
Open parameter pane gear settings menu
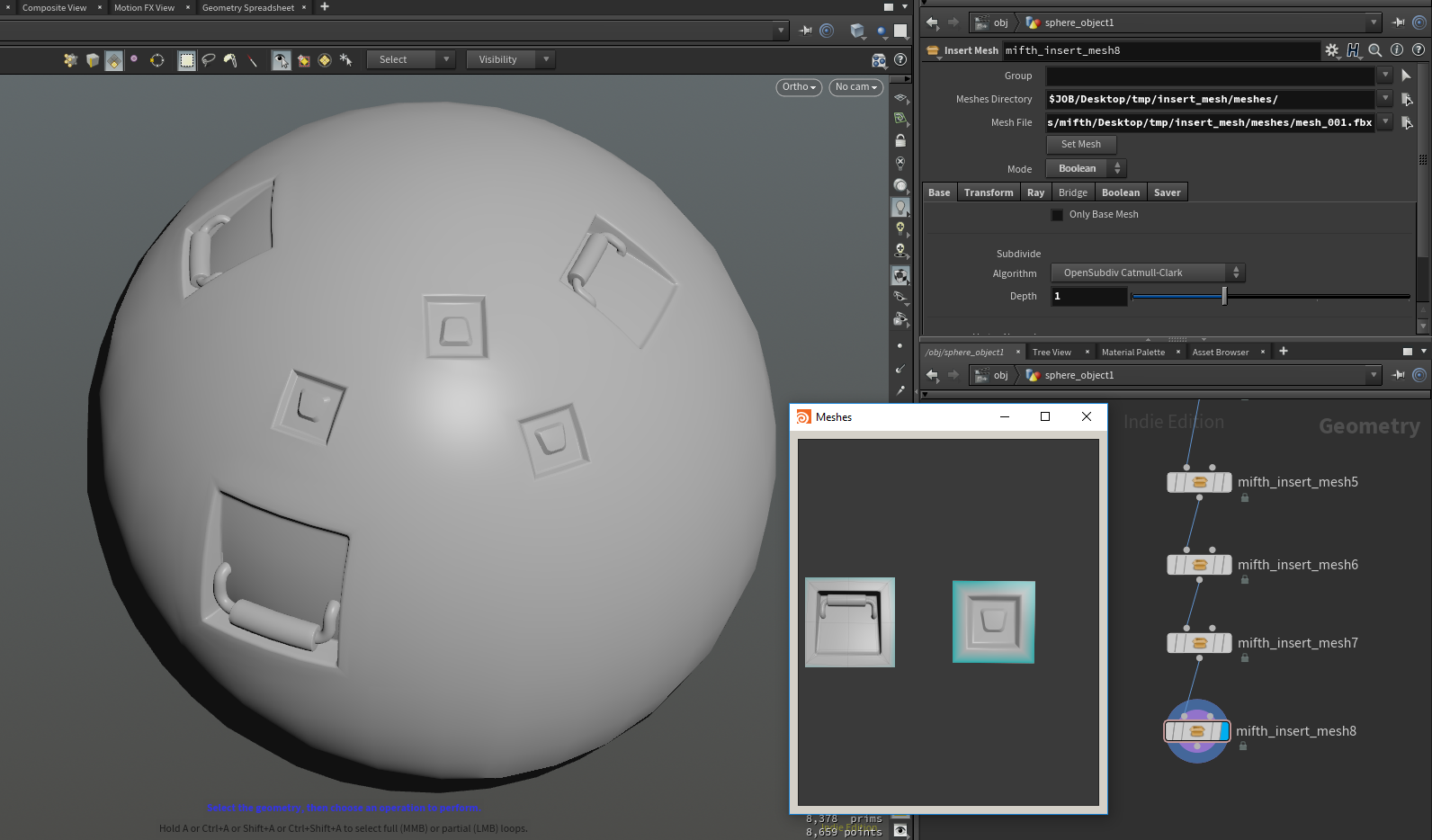pos(1332,50)
